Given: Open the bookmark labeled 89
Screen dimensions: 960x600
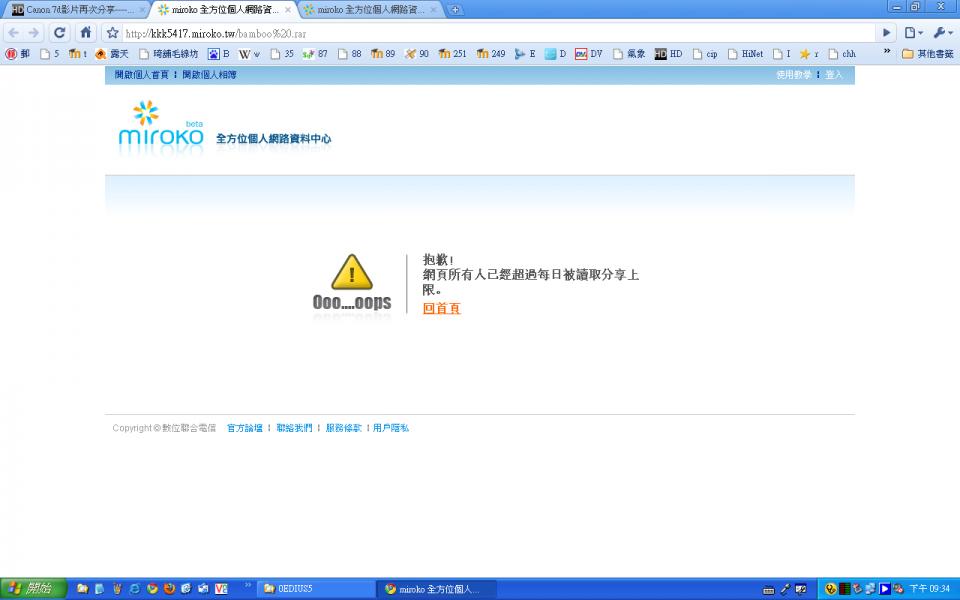Looking at the screenshot, I should pyautogui.click(x=383, y=54).
